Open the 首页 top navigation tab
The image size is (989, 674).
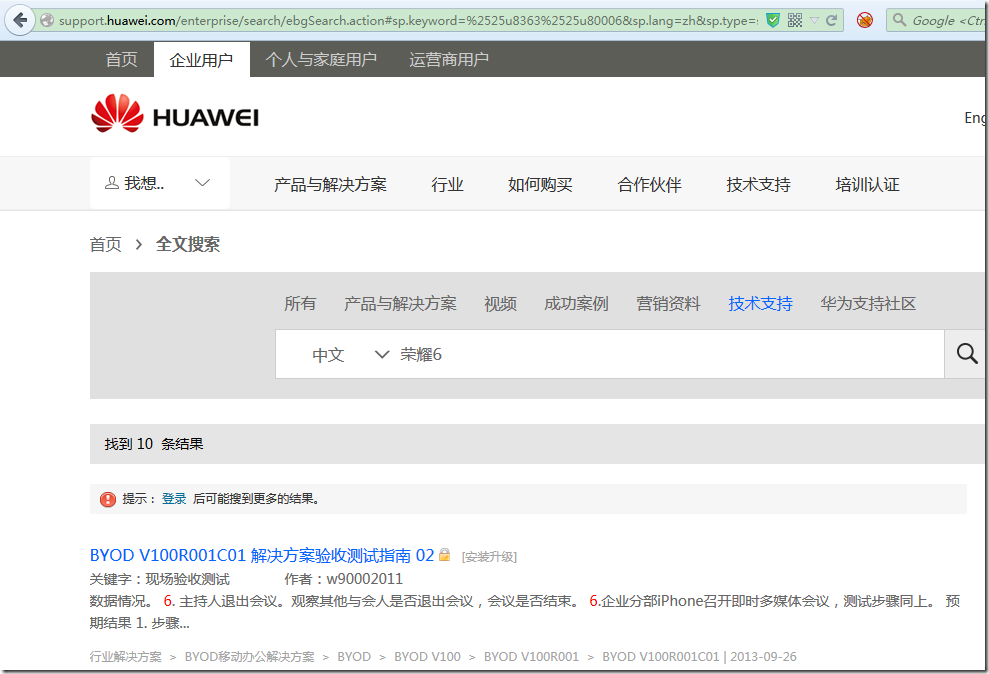(x=121, y=59)
